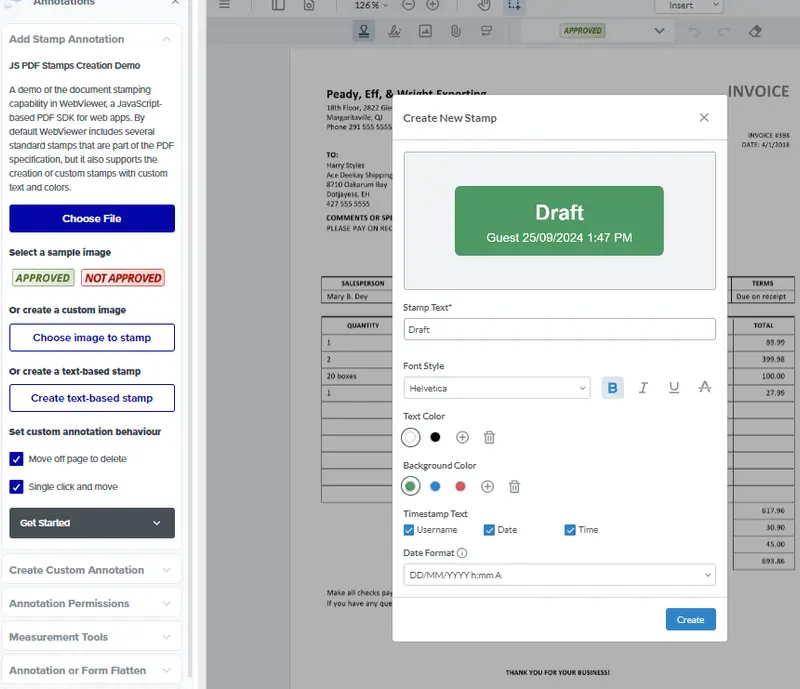Zoom in with the plus icon
The height and width of the screenshot is (689, 800).
[x=433, y=5]
